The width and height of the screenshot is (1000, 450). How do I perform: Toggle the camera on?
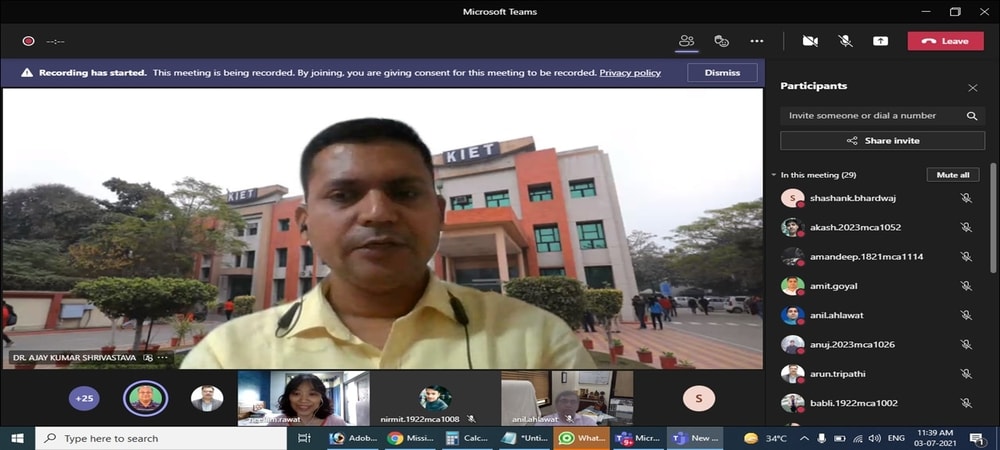click(x=810, y=41)
